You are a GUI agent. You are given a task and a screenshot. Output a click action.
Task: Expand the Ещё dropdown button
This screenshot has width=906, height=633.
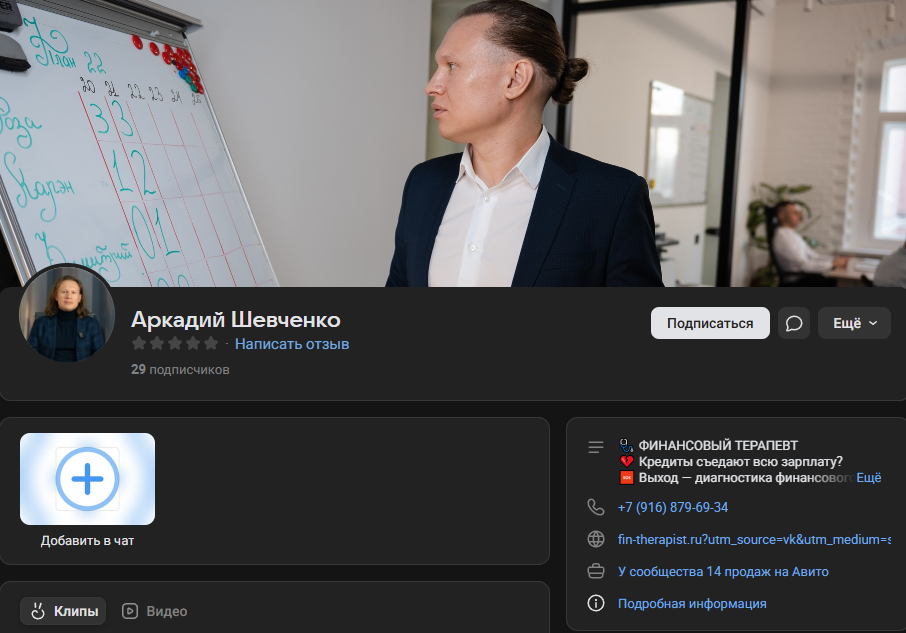854,323
